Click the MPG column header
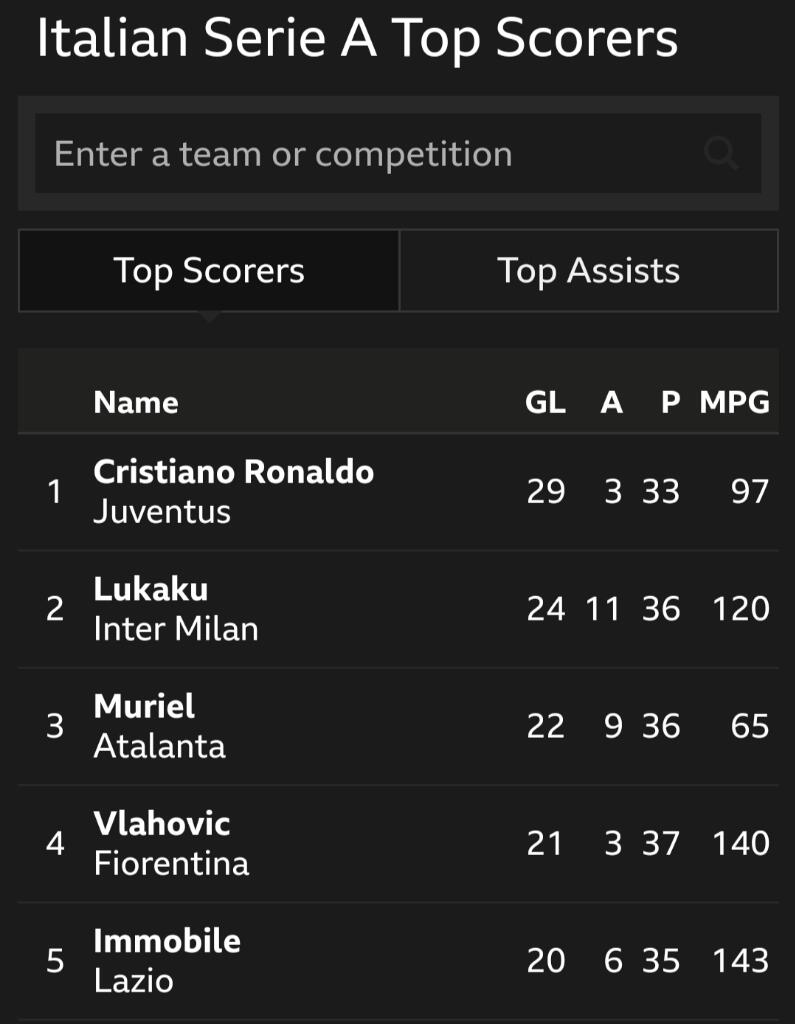 point(734,402)
